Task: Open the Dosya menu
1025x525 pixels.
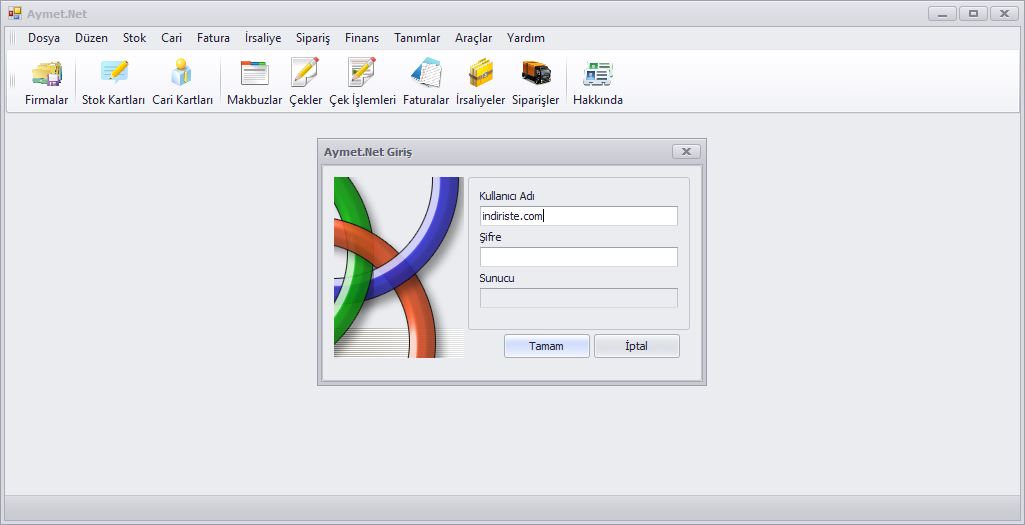Action: (x=44, y=38)
